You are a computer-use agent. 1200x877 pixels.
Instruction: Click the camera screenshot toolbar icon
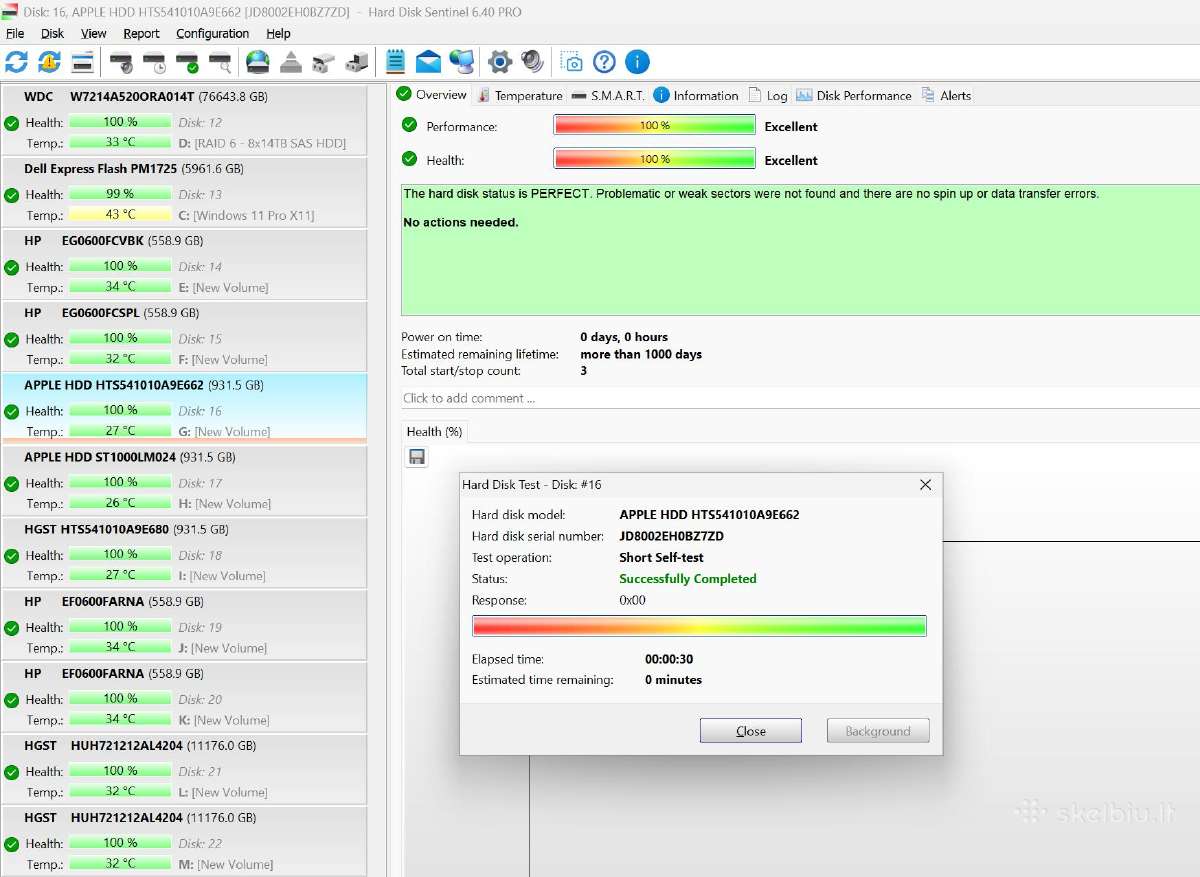(572, 62)
